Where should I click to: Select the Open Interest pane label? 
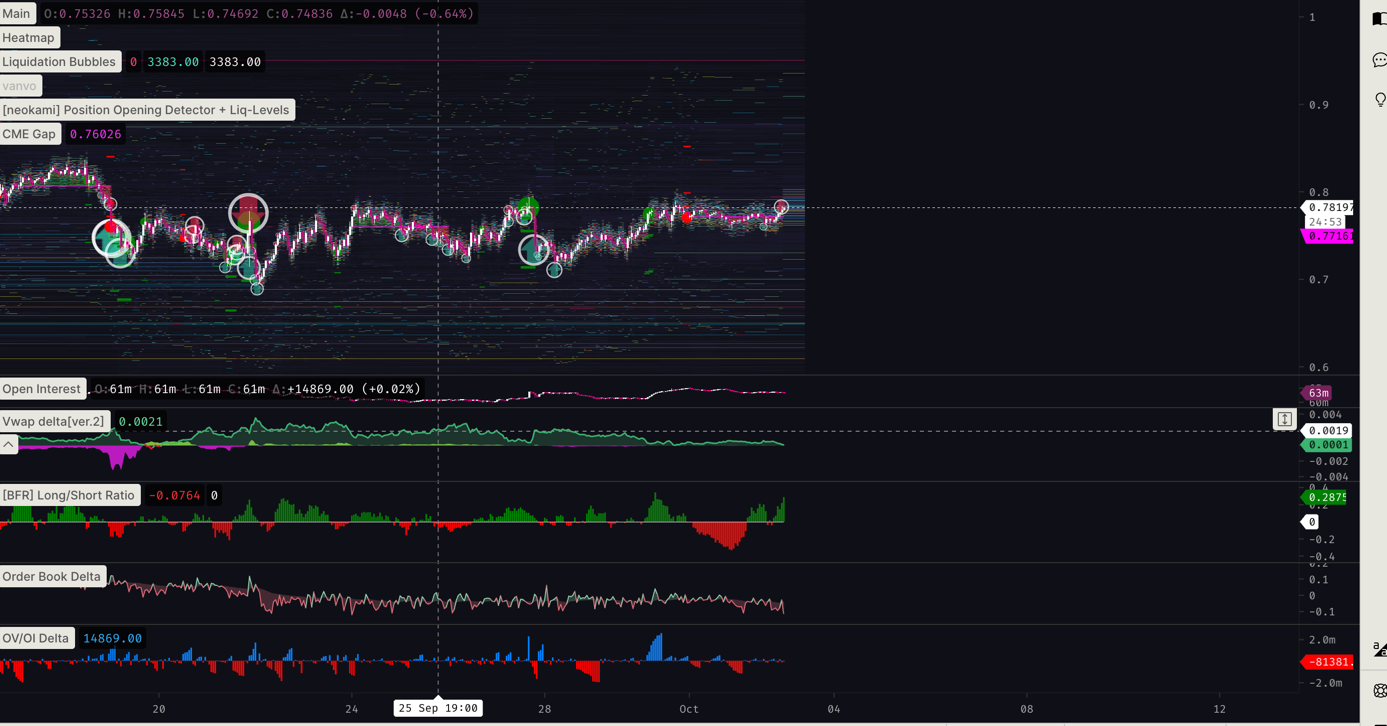tap(42, 389)
